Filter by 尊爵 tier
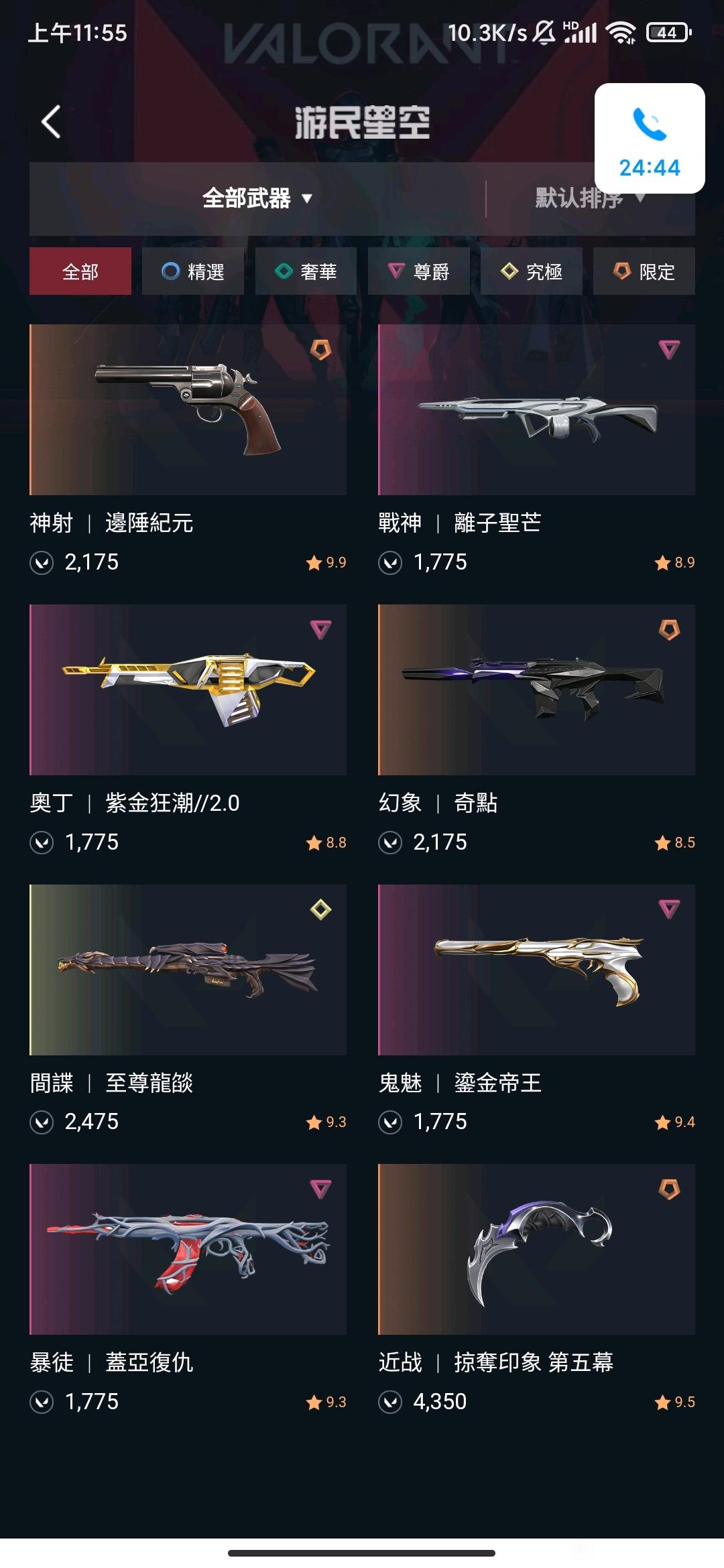This screenshot has width=724, height=1568. (419, 271)
